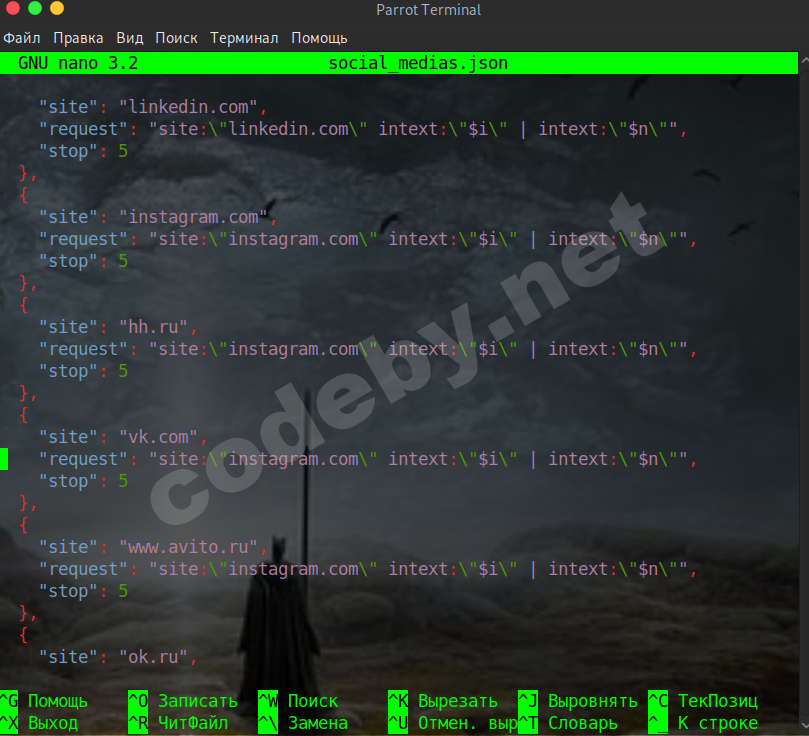Click the request line under www.avito.ru
The width and height of the screenshot is (809, 736).
[x=368, y=569]
